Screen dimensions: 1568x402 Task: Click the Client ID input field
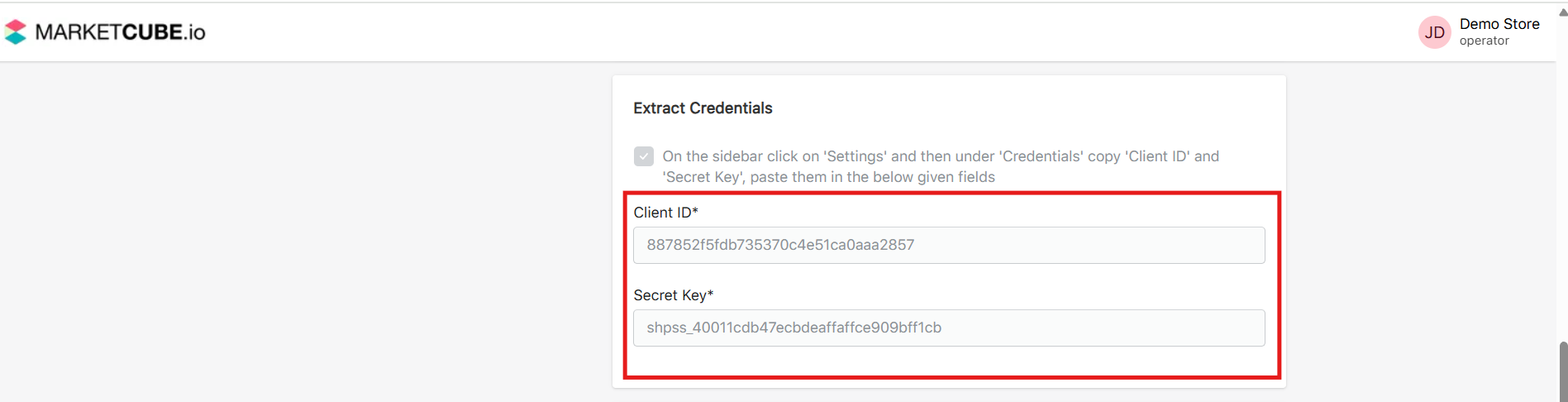(948, 245)
